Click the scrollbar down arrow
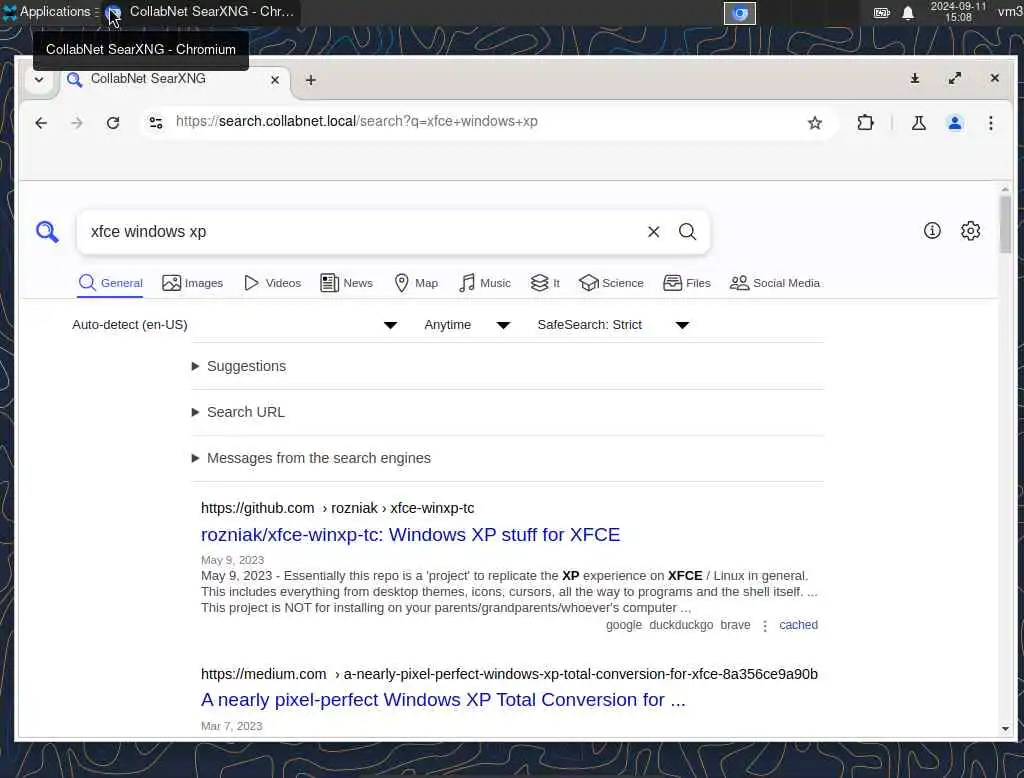Viewport: 1024px width, 778px height. pos(1005,728)
